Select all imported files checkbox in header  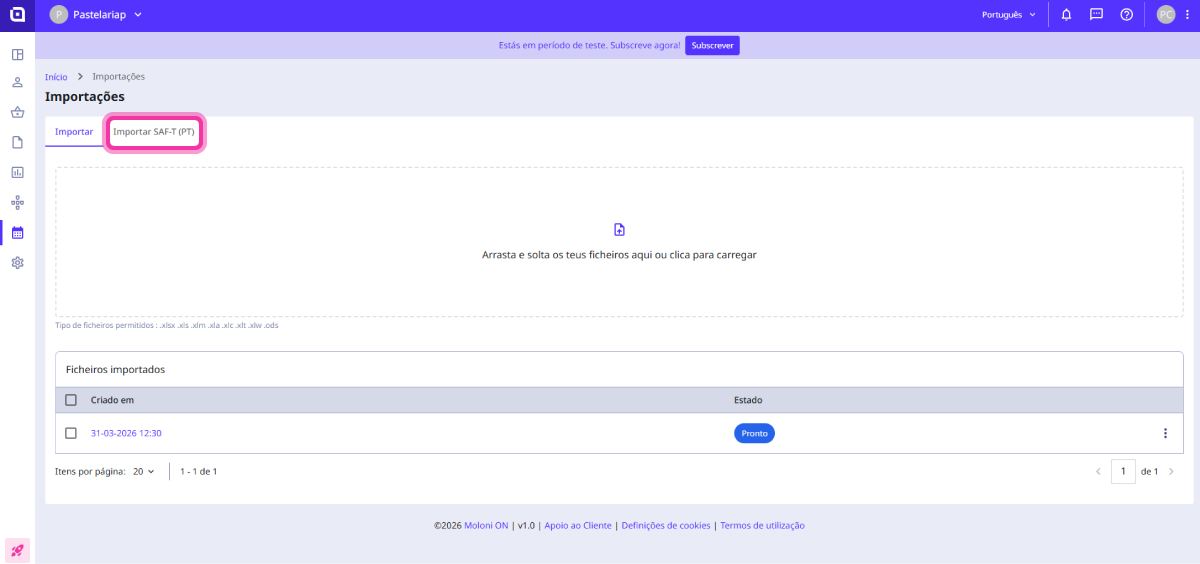[71, 400]
